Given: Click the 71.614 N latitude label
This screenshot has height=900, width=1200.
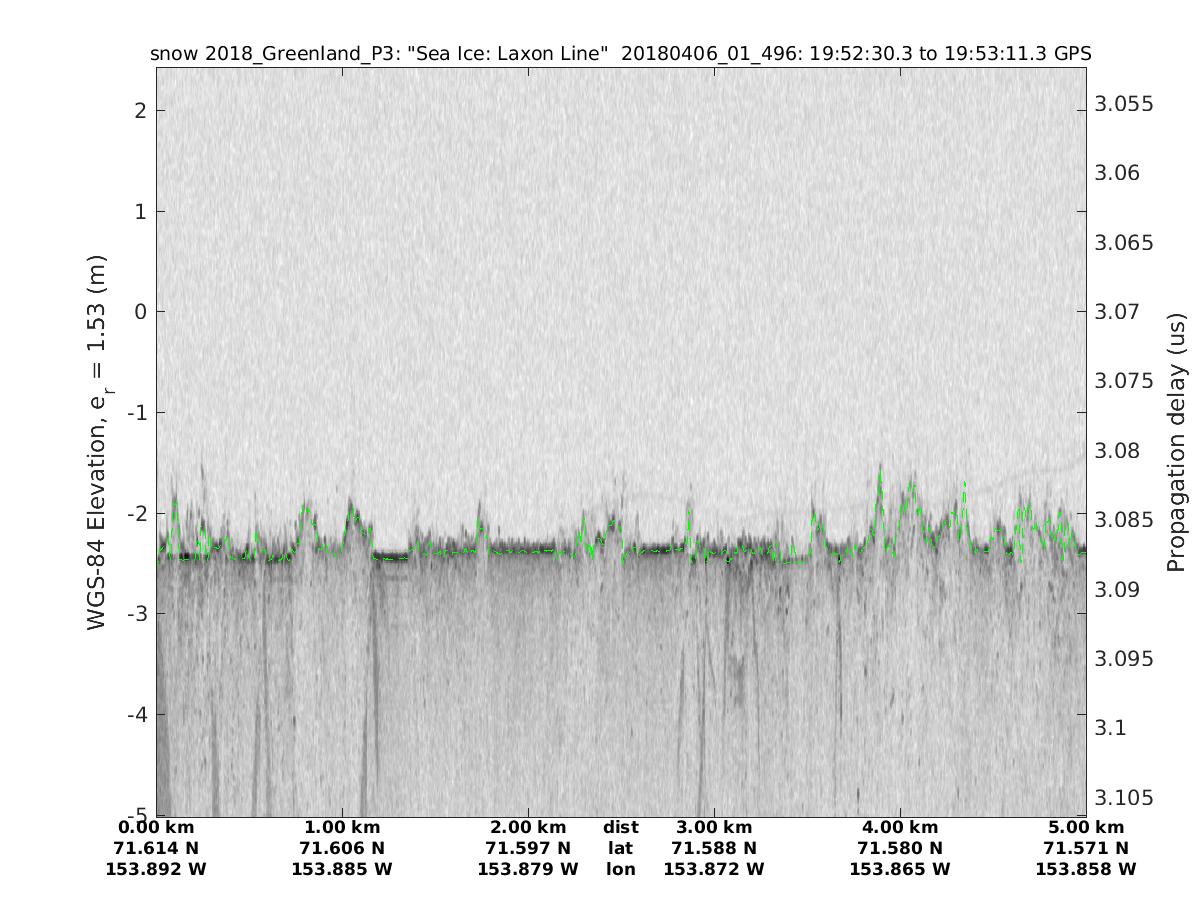Looking at the screenshot, I should pyautogui.click(x=156, y=848).
